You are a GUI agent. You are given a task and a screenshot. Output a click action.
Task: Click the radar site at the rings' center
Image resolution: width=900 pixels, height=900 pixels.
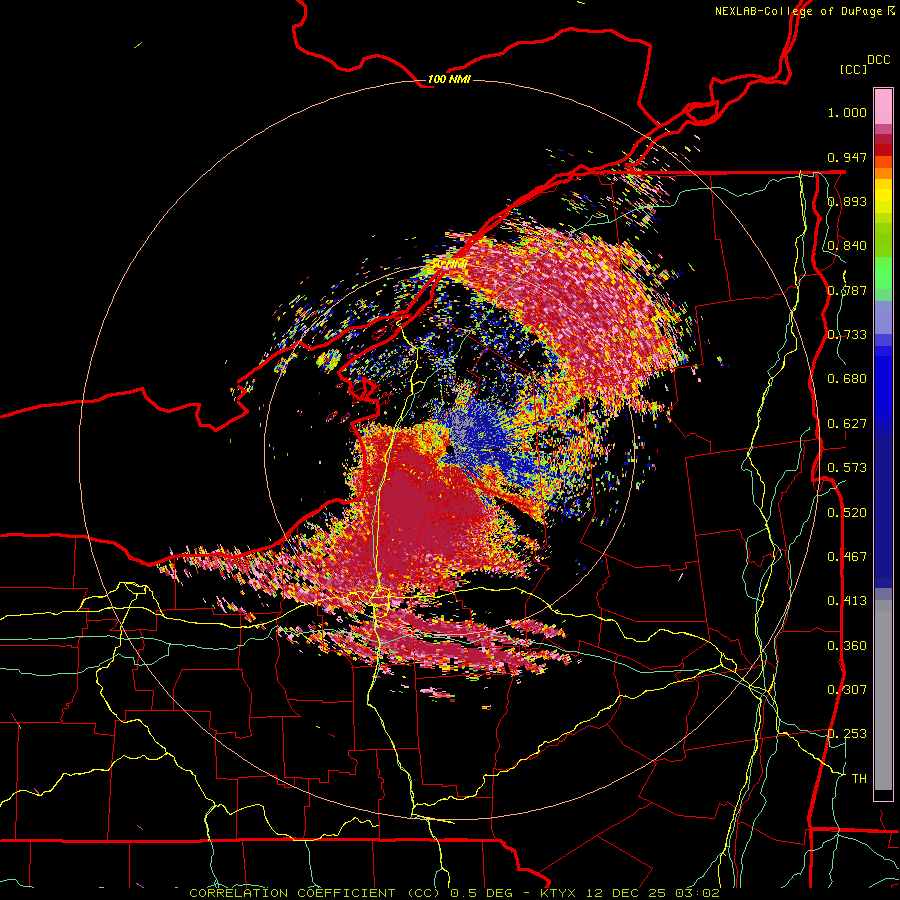[x=449, y=450]
